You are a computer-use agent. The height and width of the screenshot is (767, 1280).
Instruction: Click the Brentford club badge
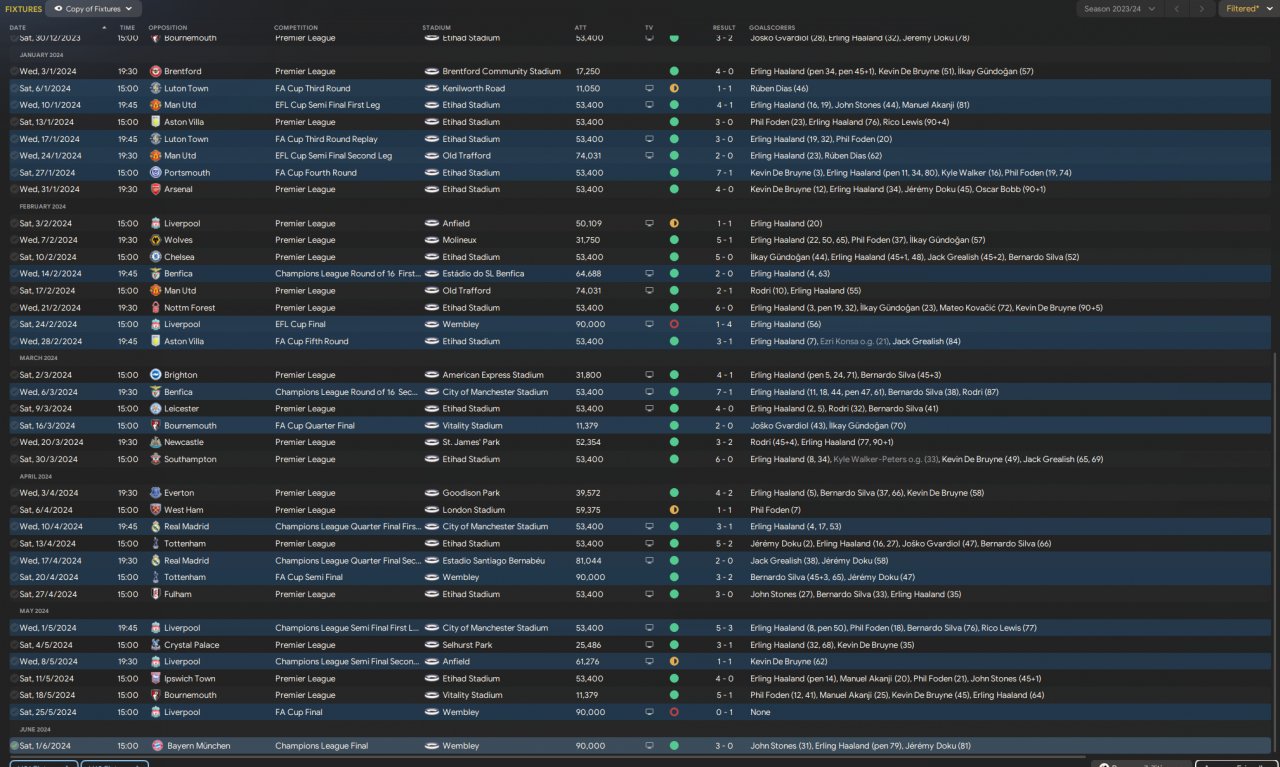coord(155,72)
